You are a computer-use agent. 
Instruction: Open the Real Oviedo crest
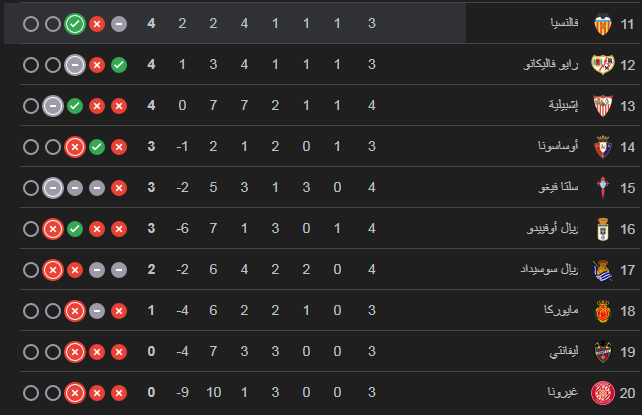pos(603,229)
